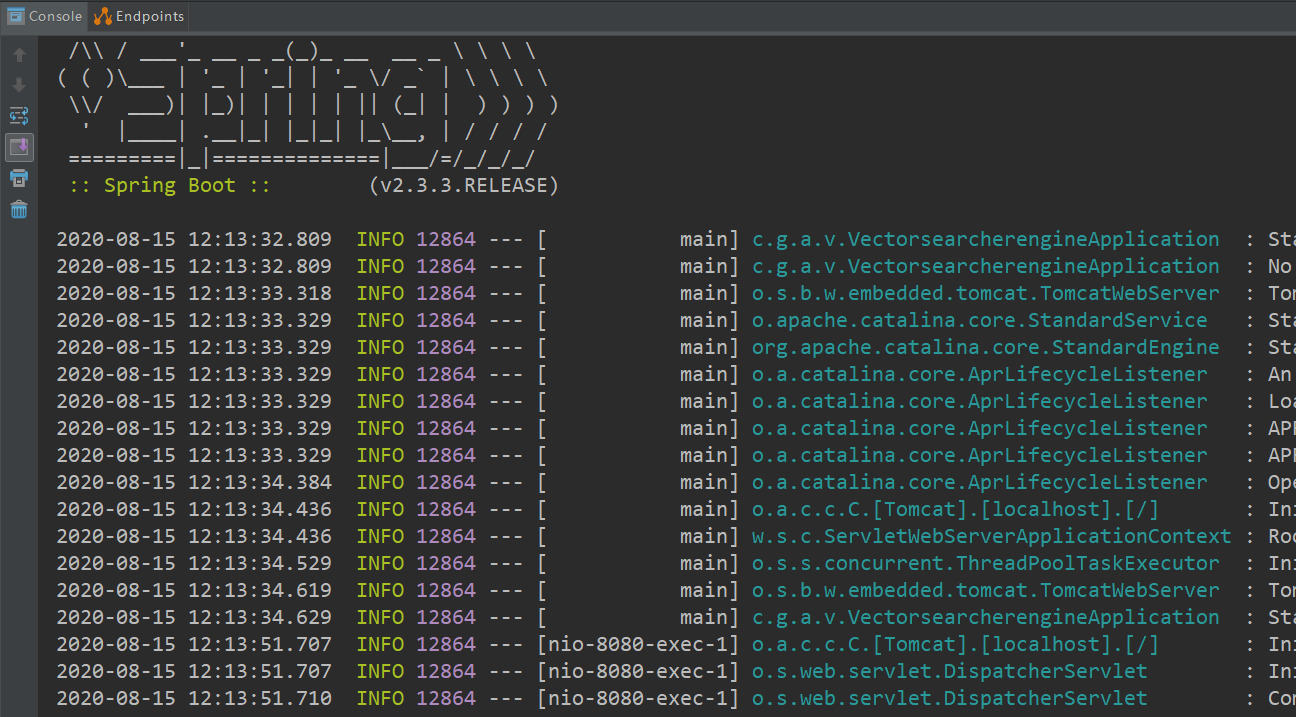The height and width of the screenshot is (717, 1296).
Task: Switch to the Console tab
Action: 44,16
